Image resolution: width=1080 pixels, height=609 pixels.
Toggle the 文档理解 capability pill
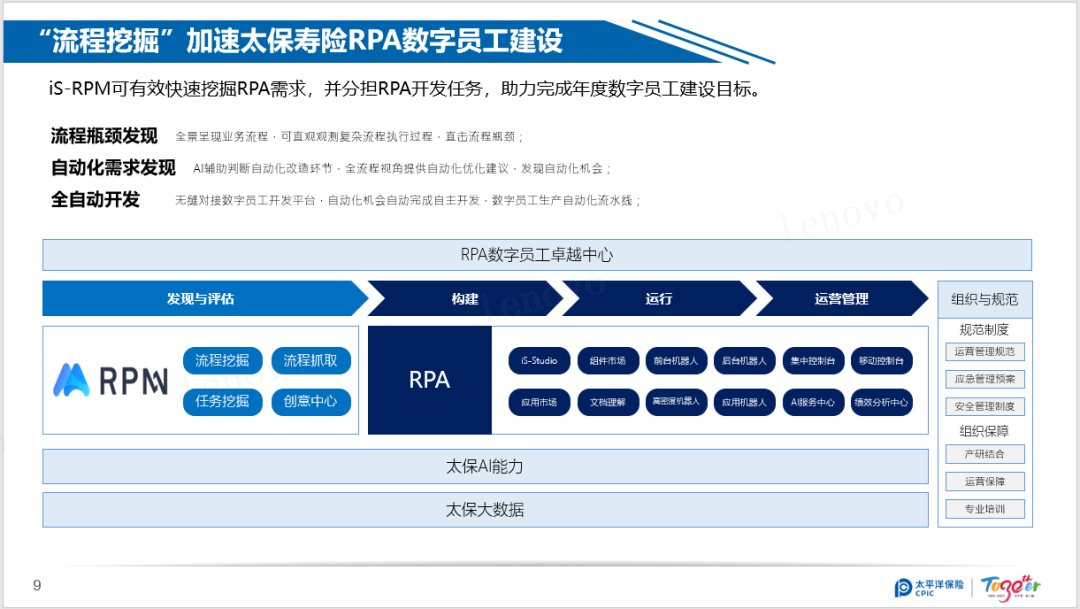pos(607,402)
